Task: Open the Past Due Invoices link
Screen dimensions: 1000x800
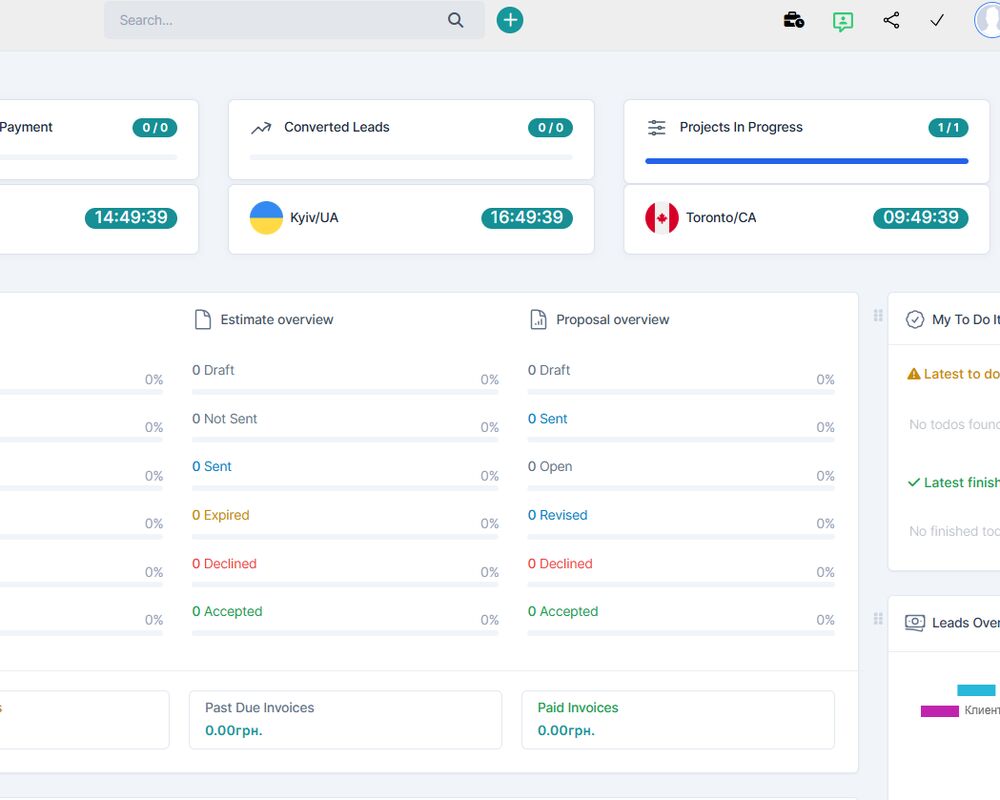Action: coord(259,707)
